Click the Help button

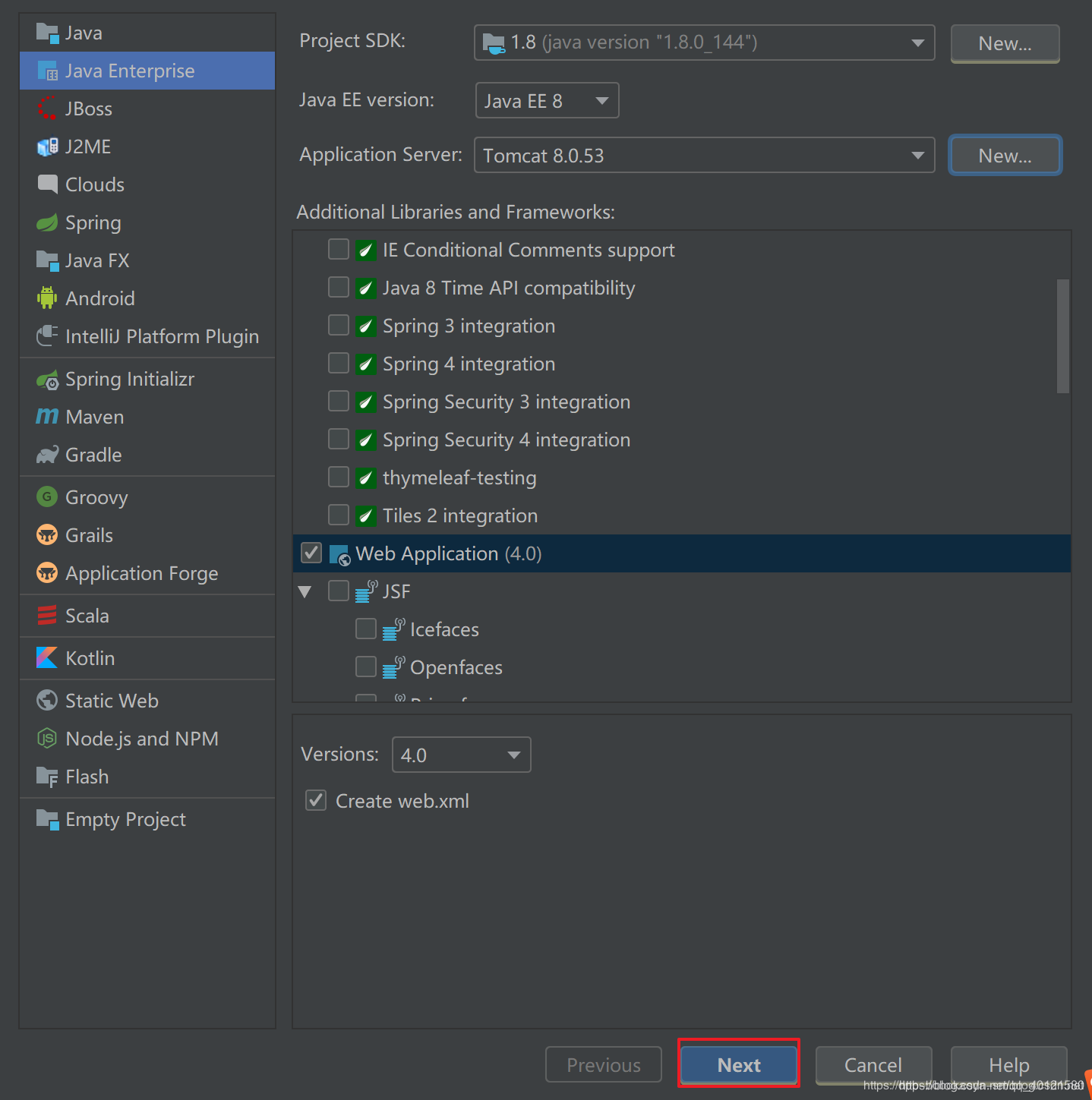[x=1008, y=1065]
